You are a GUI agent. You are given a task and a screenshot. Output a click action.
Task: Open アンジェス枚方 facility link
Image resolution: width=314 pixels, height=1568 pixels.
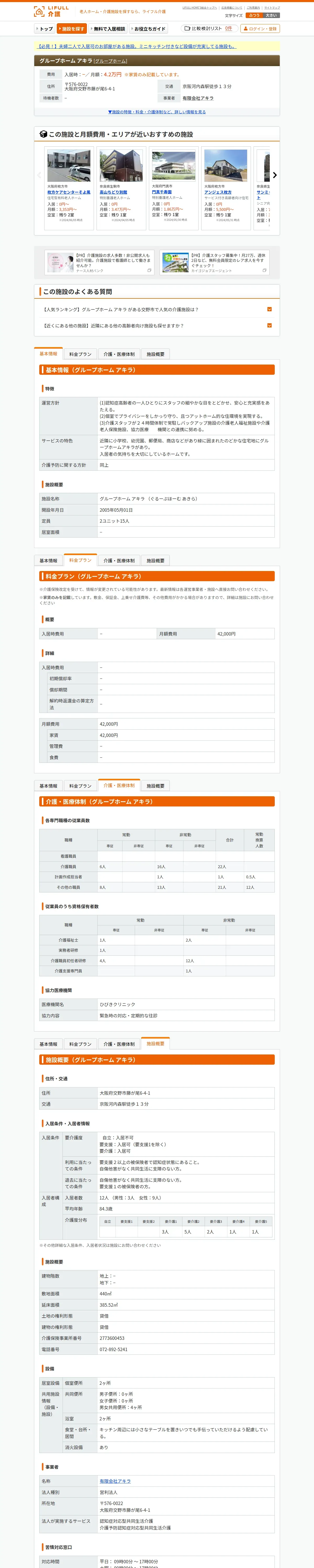pos(218,192)
